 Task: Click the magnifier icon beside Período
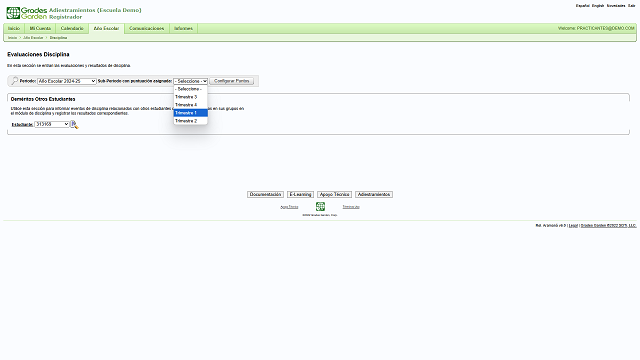[14, 81]
